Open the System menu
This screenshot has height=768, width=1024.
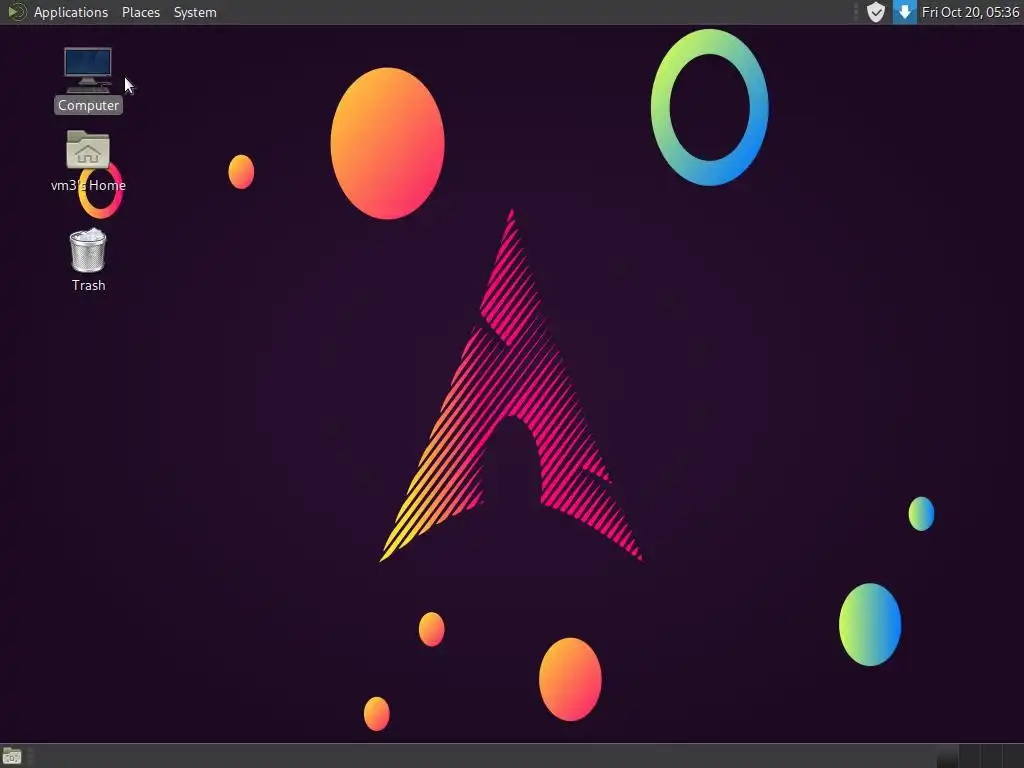click(195, 12)
